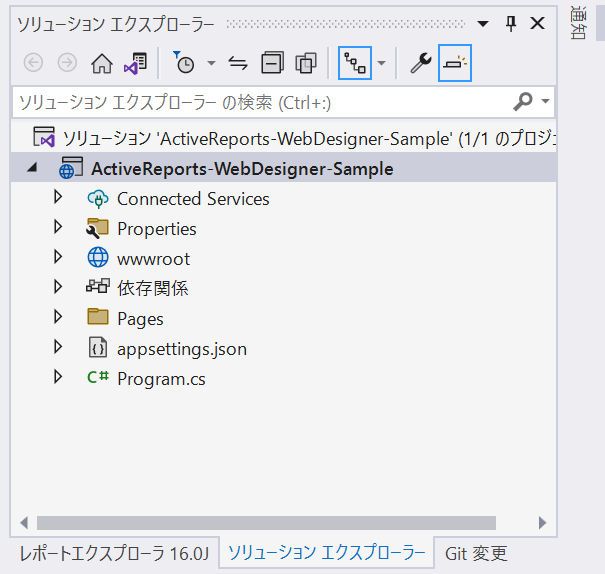This screenshot has width=605, height=574.
Task: Switch to レポートエクスプローラ 16.0J tab
Action: coord(114,553)
